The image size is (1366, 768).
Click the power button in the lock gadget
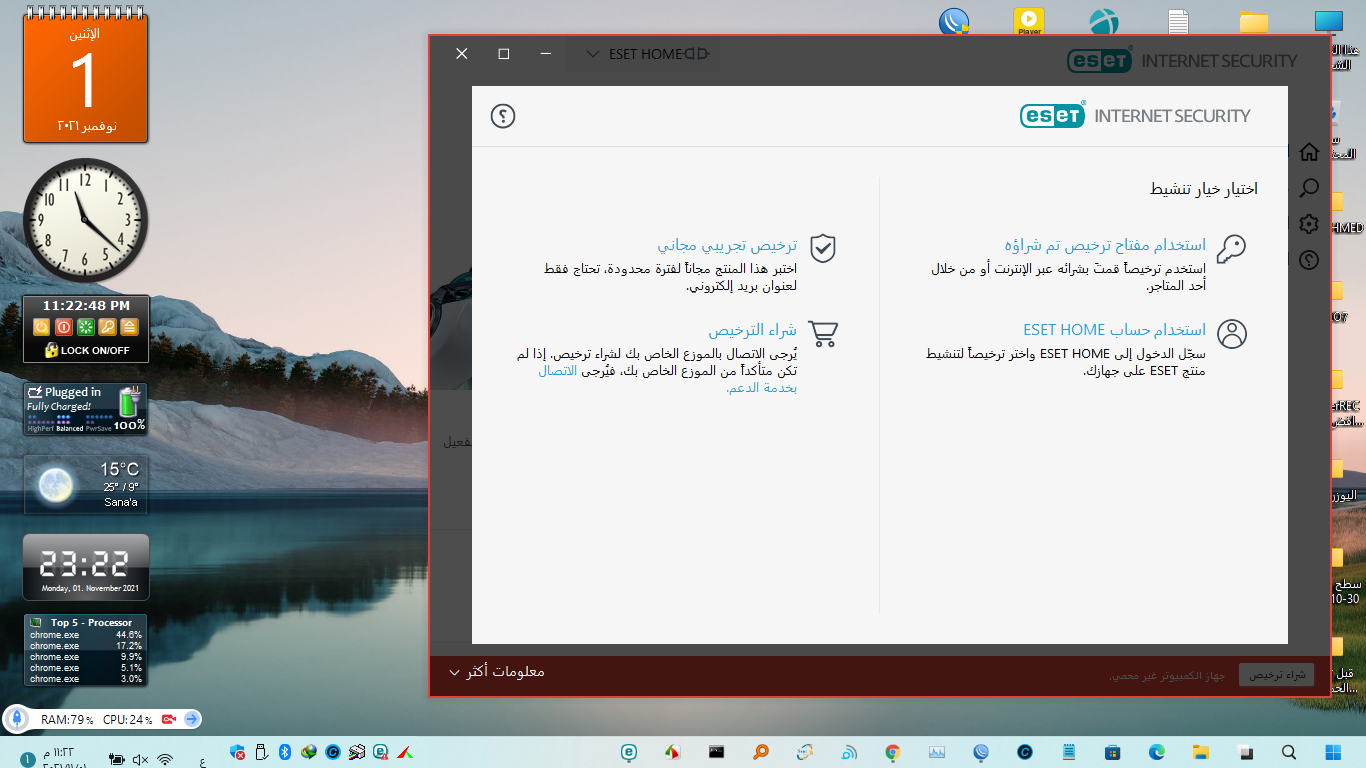[x=41, y=327]
